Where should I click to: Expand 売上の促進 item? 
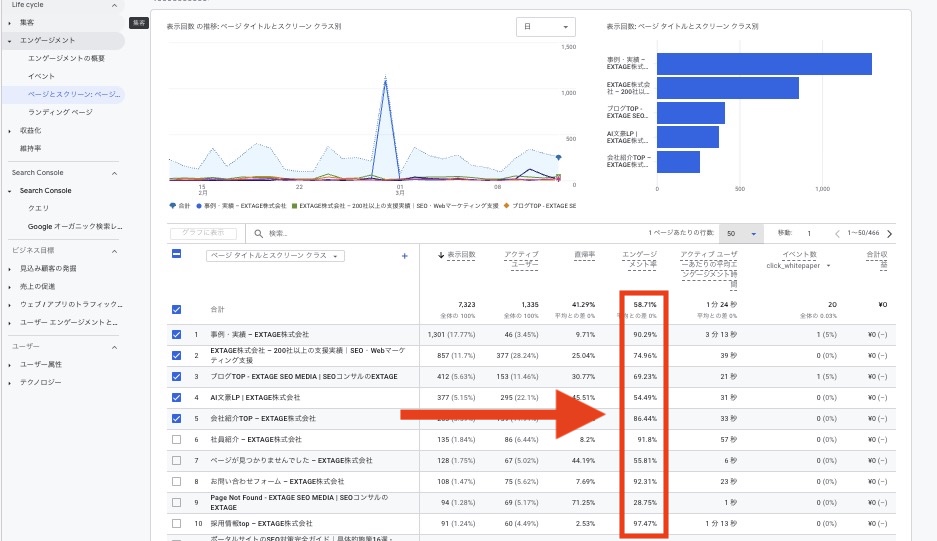pyautogui.click(x=10, y=287)
